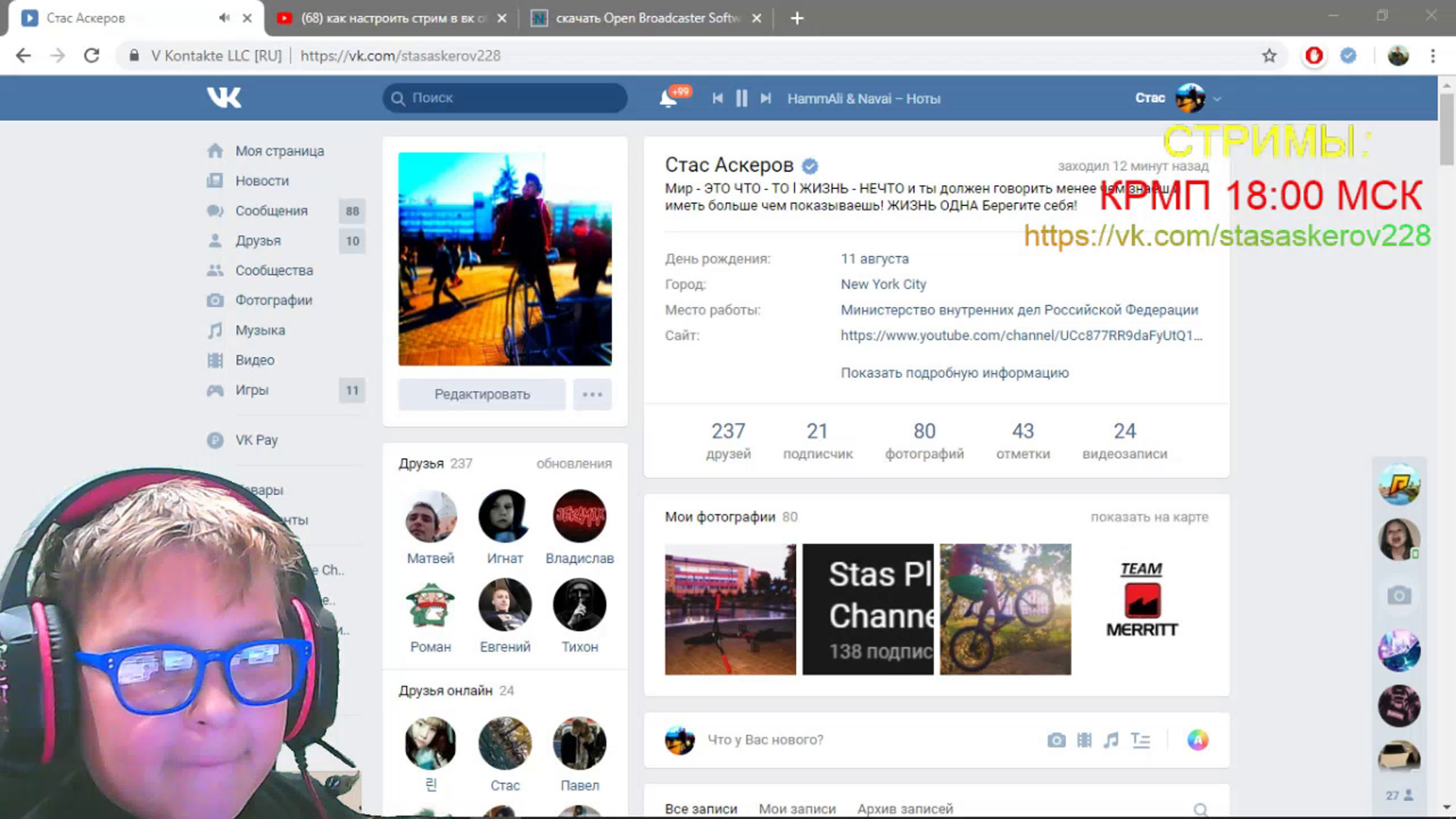Click the Редактировать button
Screen dimensions: 1456x819
pyautogui.click(x=482, y=394)
